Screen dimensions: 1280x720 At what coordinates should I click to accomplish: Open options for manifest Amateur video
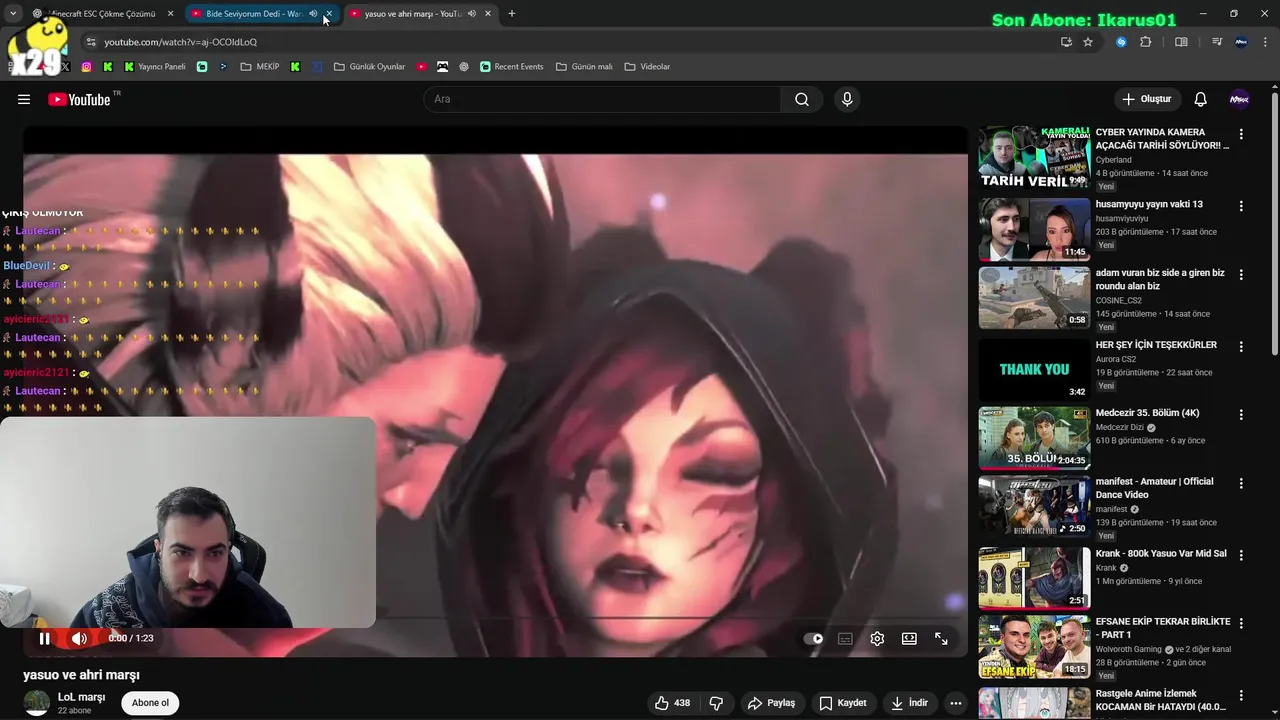pos(1241,484)
